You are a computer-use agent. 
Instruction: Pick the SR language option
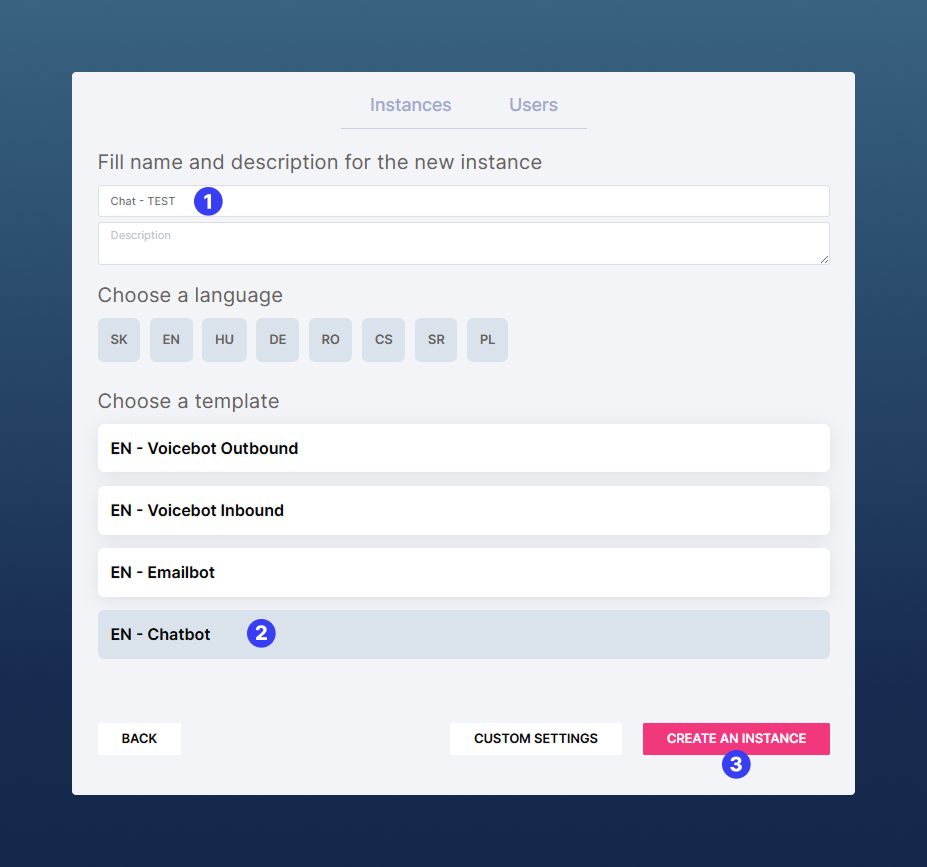[x=435, y=340]
